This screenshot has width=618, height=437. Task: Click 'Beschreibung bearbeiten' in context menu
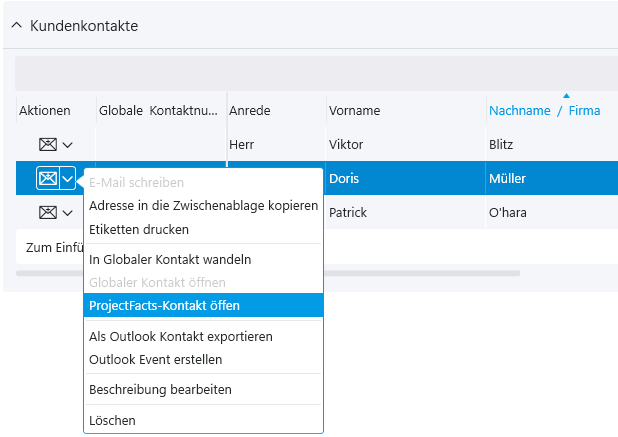(x=160, y=389)
